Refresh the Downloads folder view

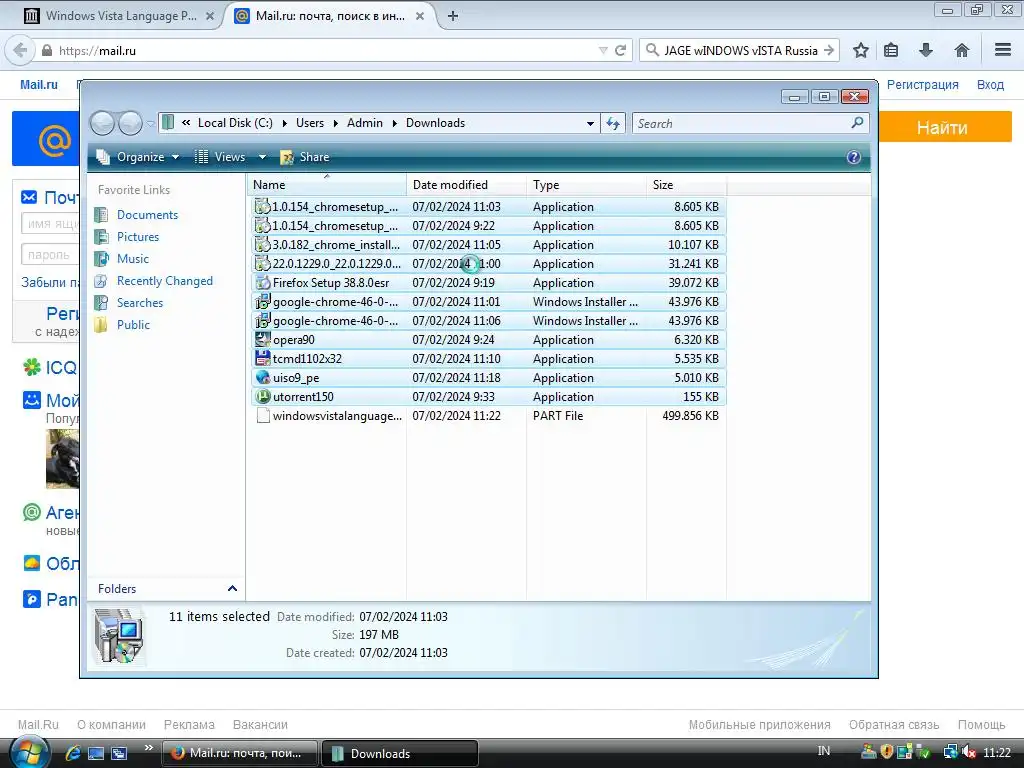coord(613,123)
